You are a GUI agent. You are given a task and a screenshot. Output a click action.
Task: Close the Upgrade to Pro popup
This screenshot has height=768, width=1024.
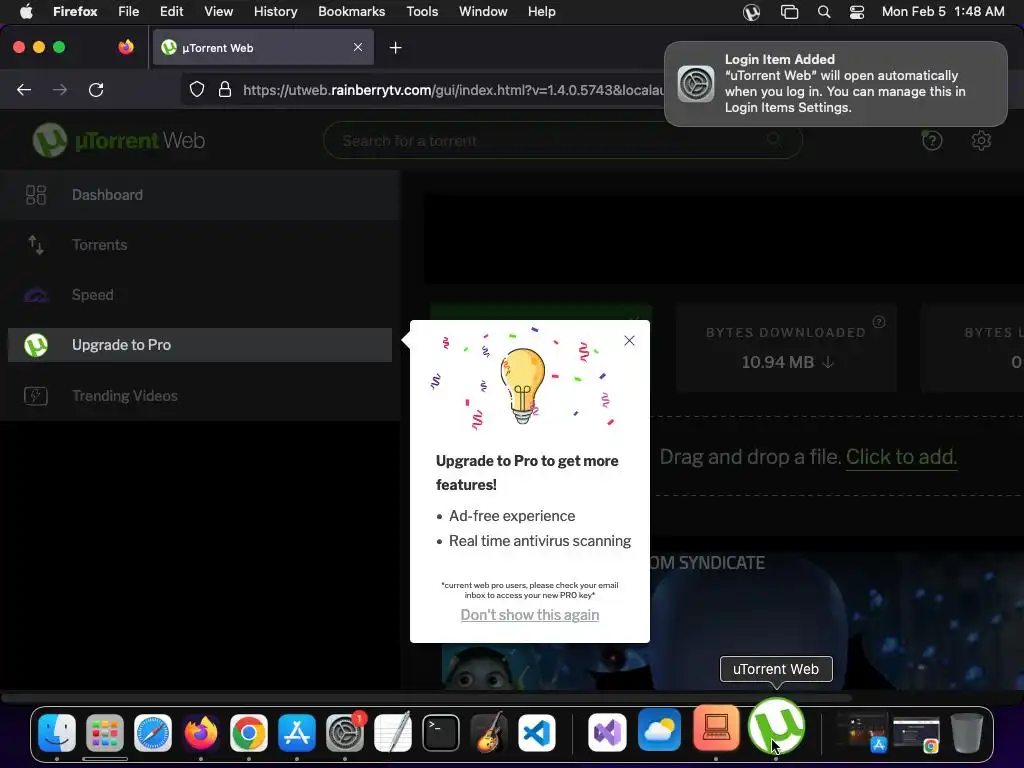pyautogui.click(x=629, y=340)
